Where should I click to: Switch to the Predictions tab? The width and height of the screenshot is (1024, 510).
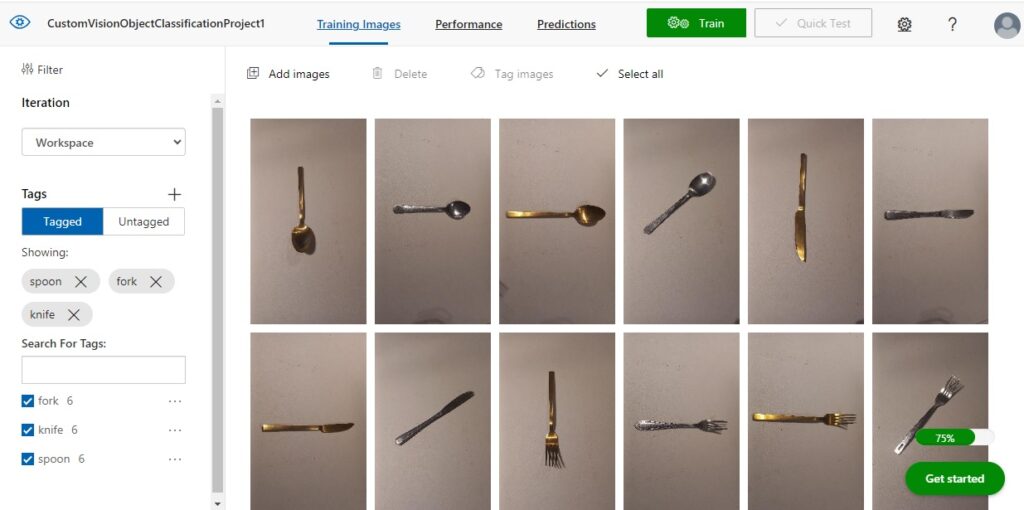[566, 24]
